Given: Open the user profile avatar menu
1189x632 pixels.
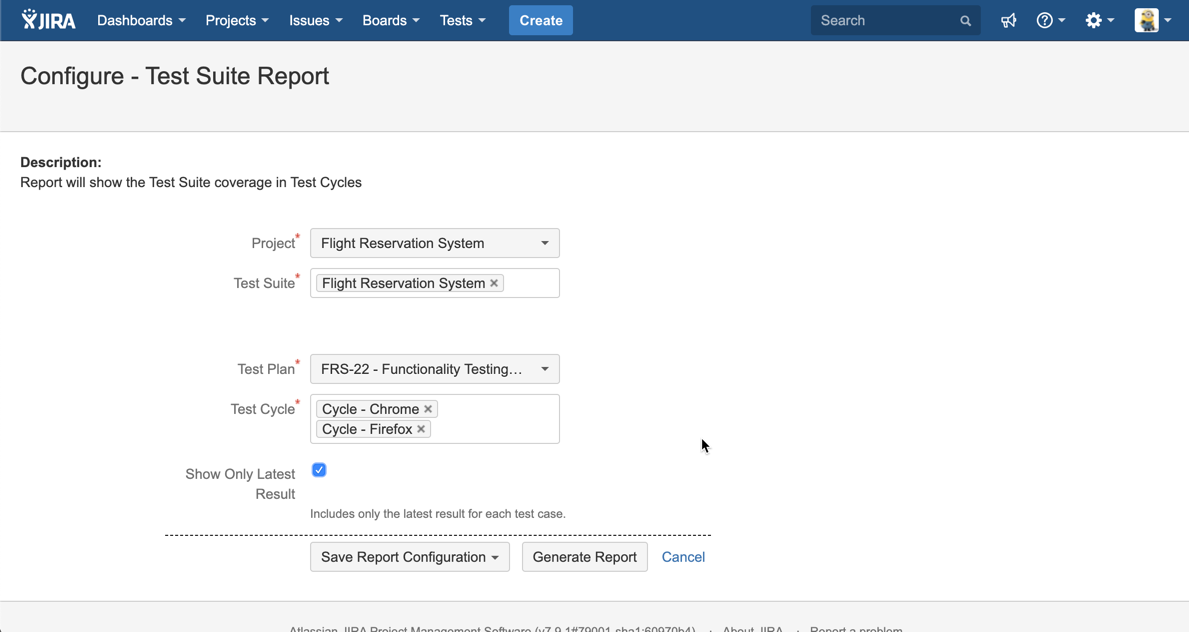Looking at the screenshot, I should [1153, 20].
